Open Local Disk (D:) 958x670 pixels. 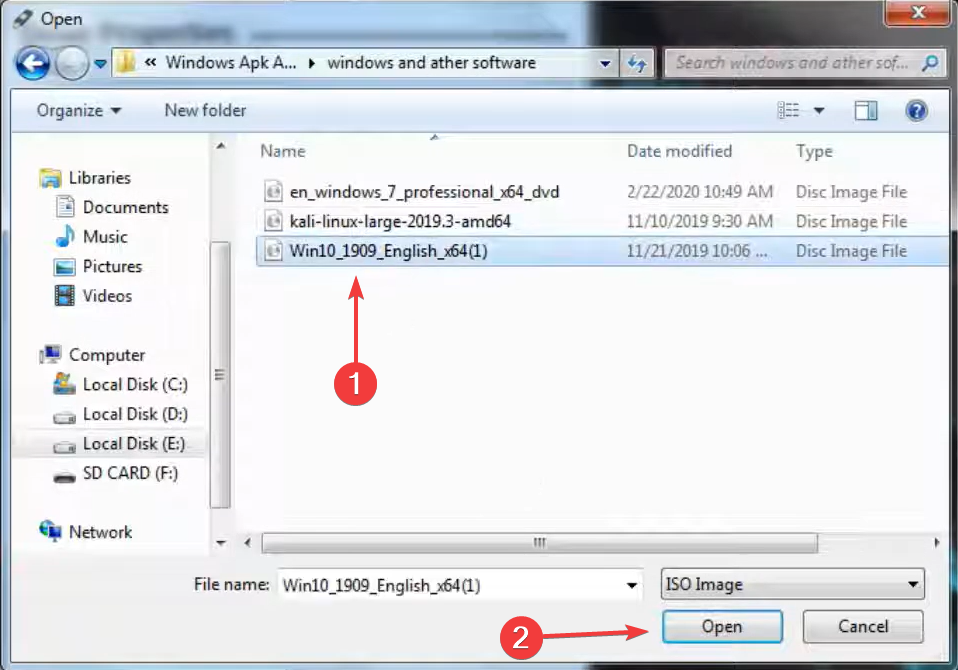[135, 414]
